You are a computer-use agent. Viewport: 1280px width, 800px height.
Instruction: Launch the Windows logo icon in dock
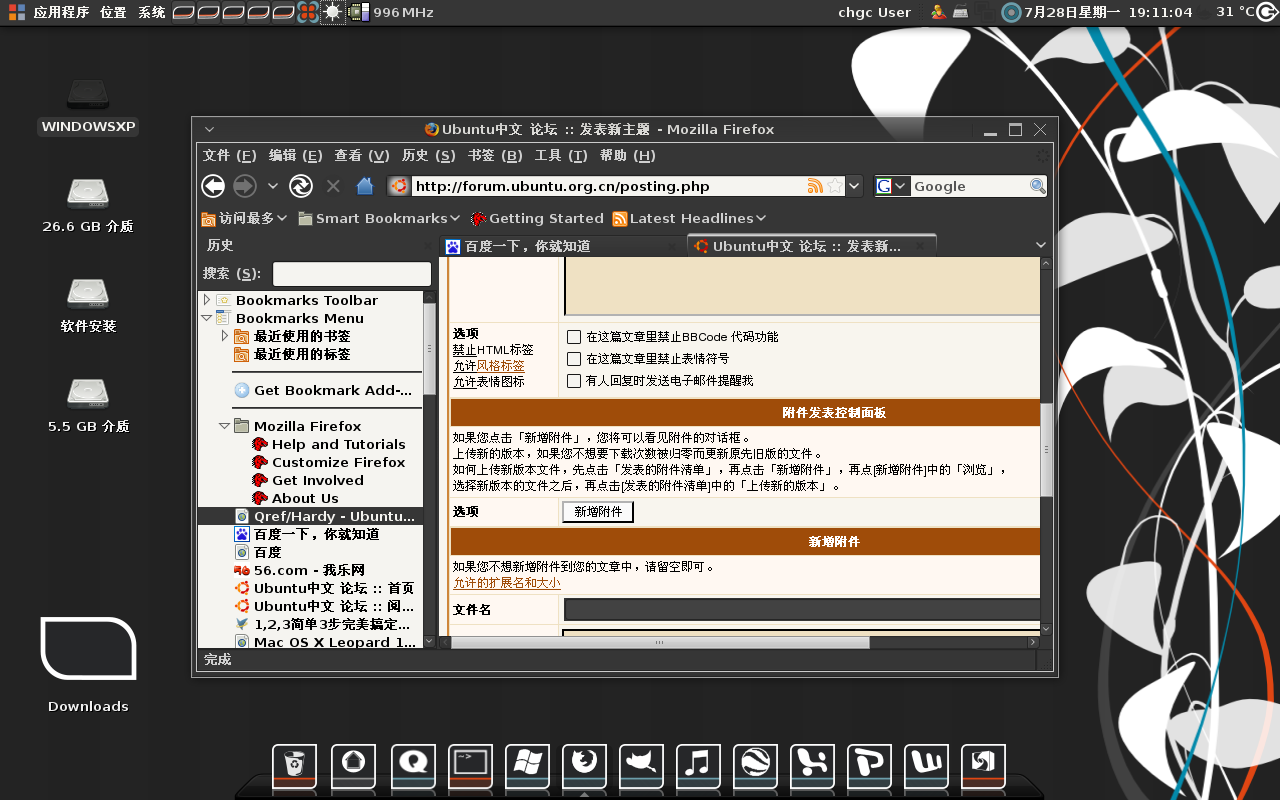(x=527, y=765)
